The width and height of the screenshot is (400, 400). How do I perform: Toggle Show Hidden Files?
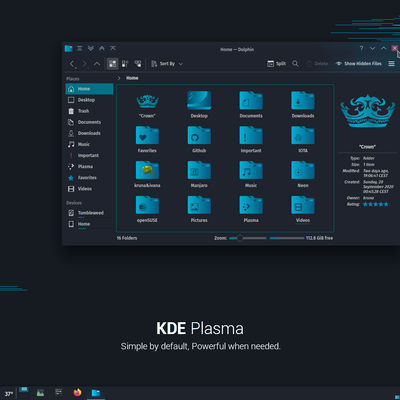pos(358,64)
